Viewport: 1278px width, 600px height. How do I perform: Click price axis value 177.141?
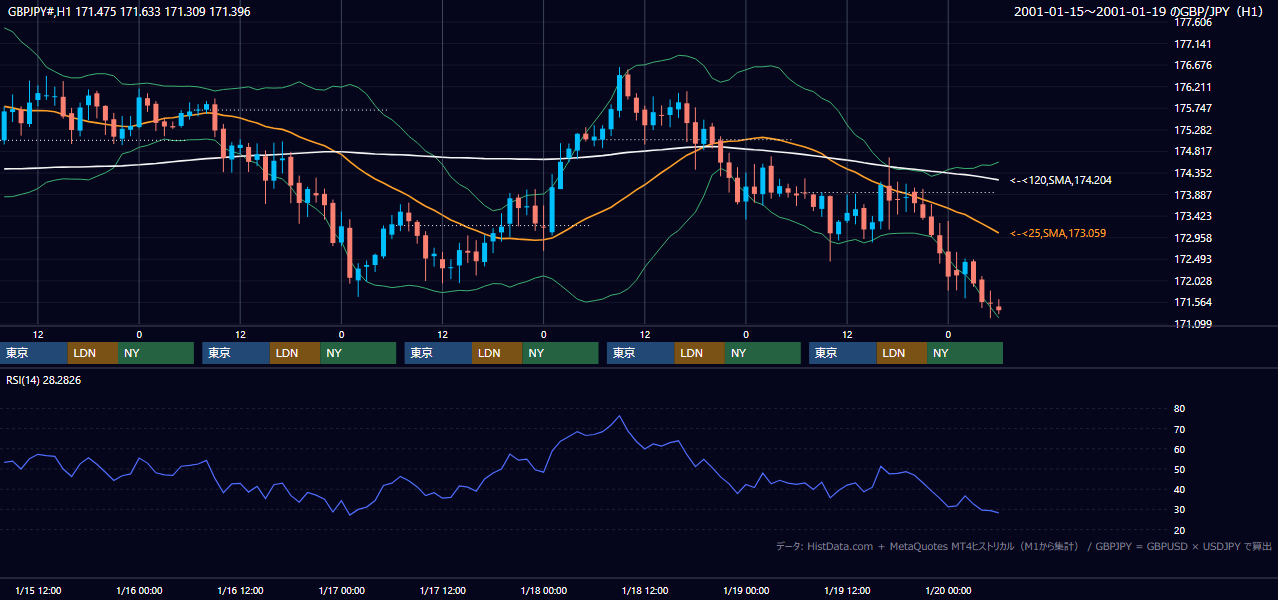(1193, 44)
